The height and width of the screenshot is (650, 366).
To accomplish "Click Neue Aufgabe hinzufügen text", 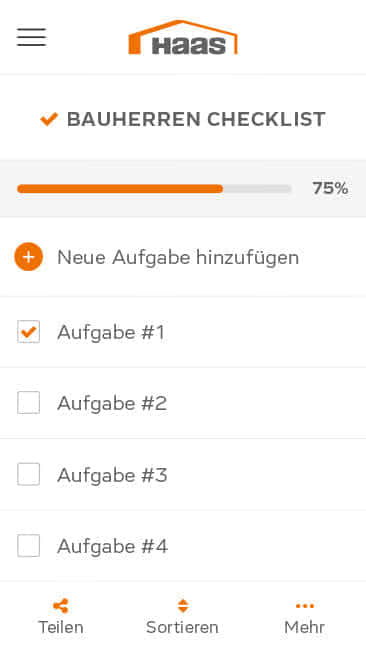I will pyautogui.click(x=178, y=257).
